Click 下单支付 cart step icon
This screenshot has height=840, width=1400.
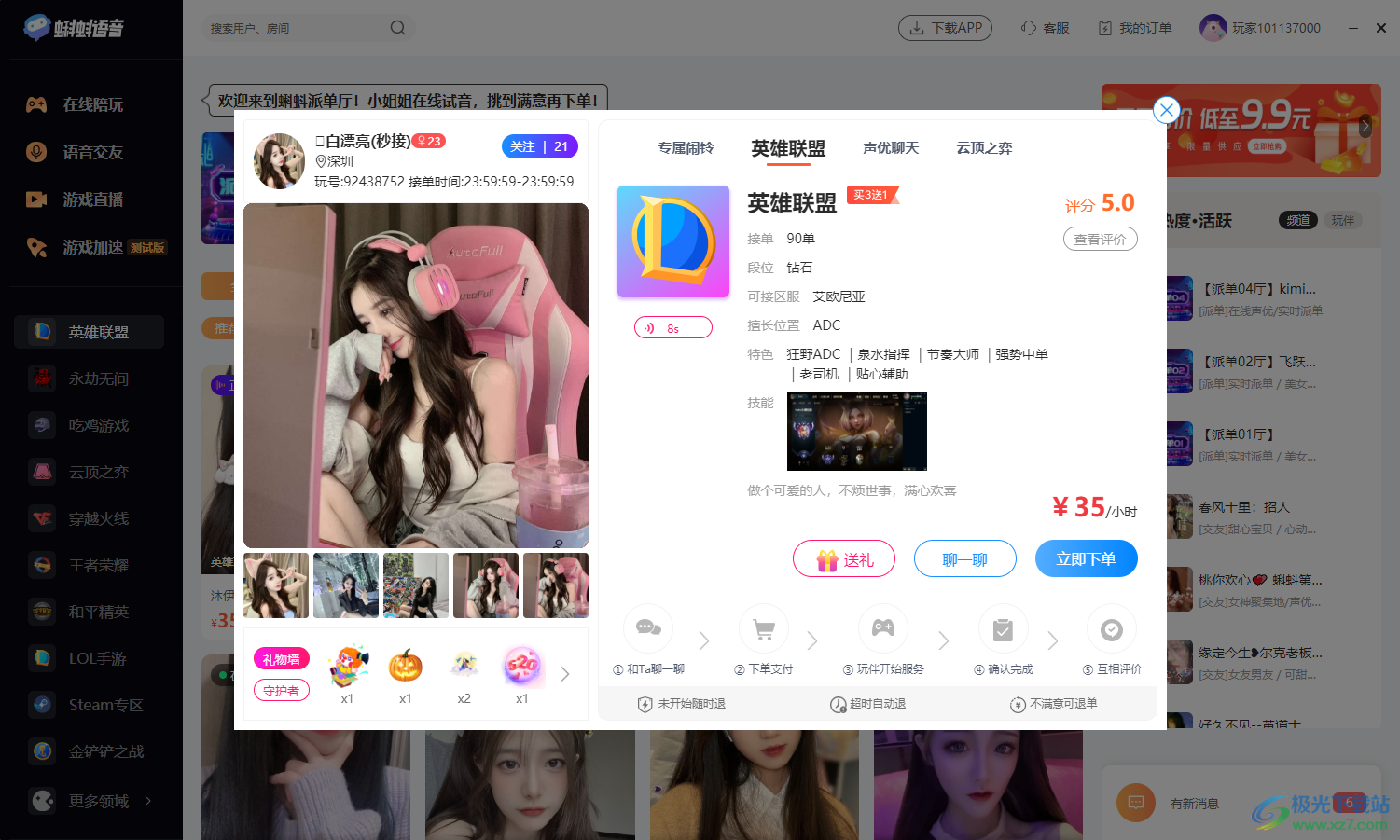pyautogui.click(x=764, y=629)
